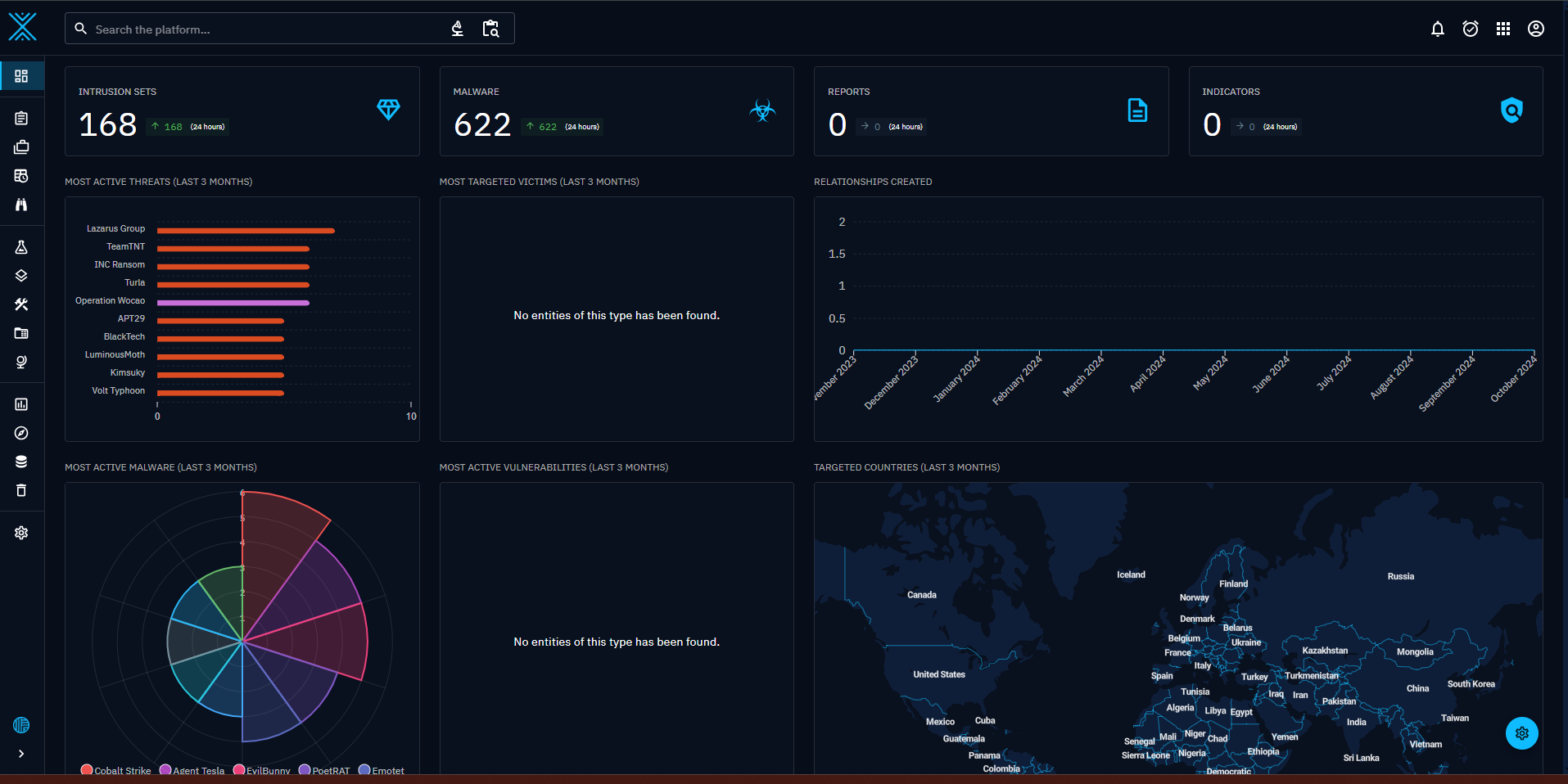Open the Dashboard sidebar icon
Viewport: 1568px width, 784px height.
pyautogui.click(x=21, y=76)
